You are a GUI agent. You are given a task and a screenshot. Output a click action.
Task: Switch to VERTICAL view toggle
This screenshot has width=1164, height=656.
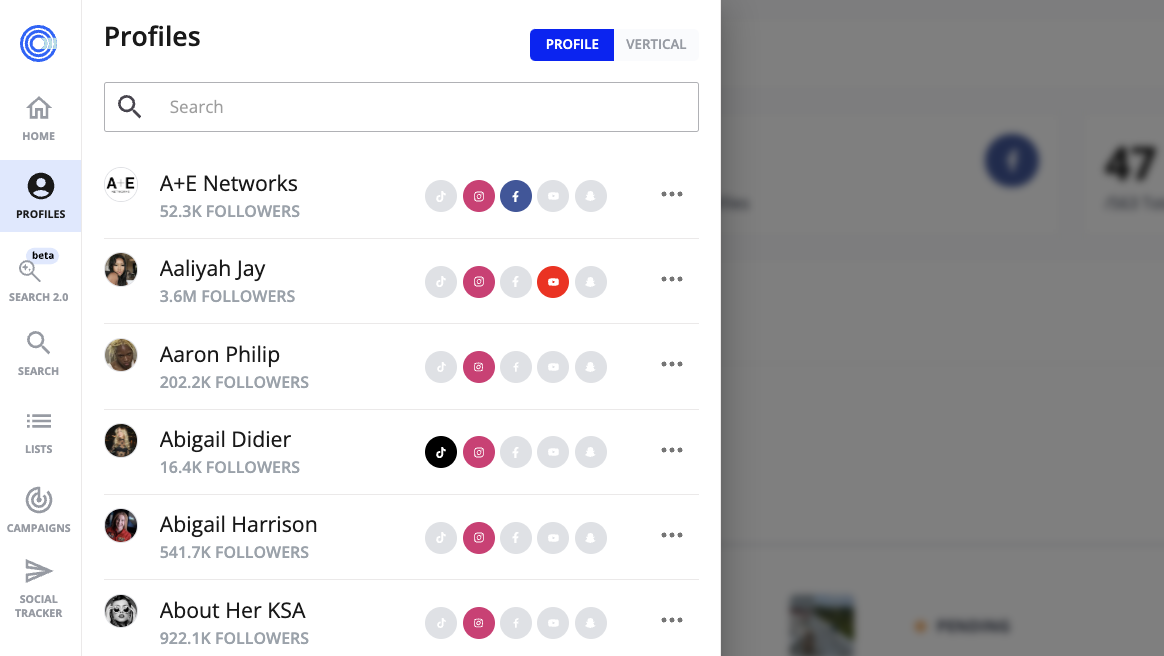point(656,45)
